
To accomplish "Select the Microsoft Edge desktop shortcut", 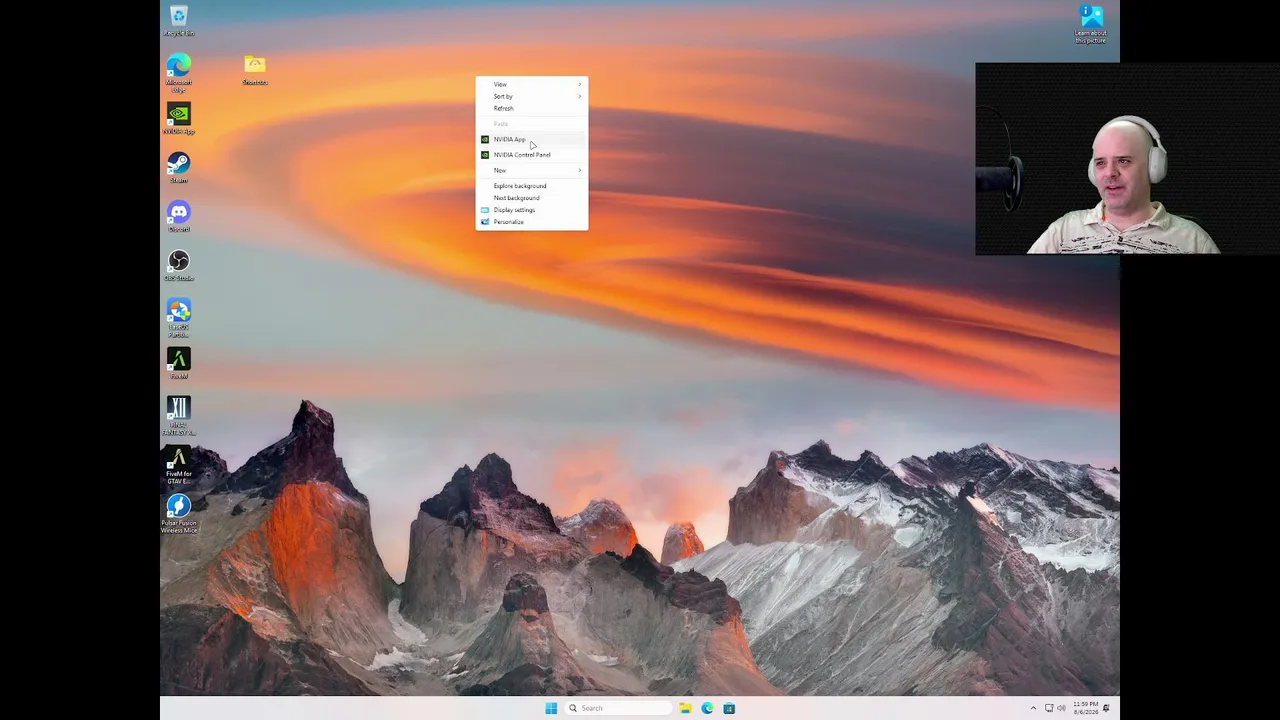I will [179, 73].
